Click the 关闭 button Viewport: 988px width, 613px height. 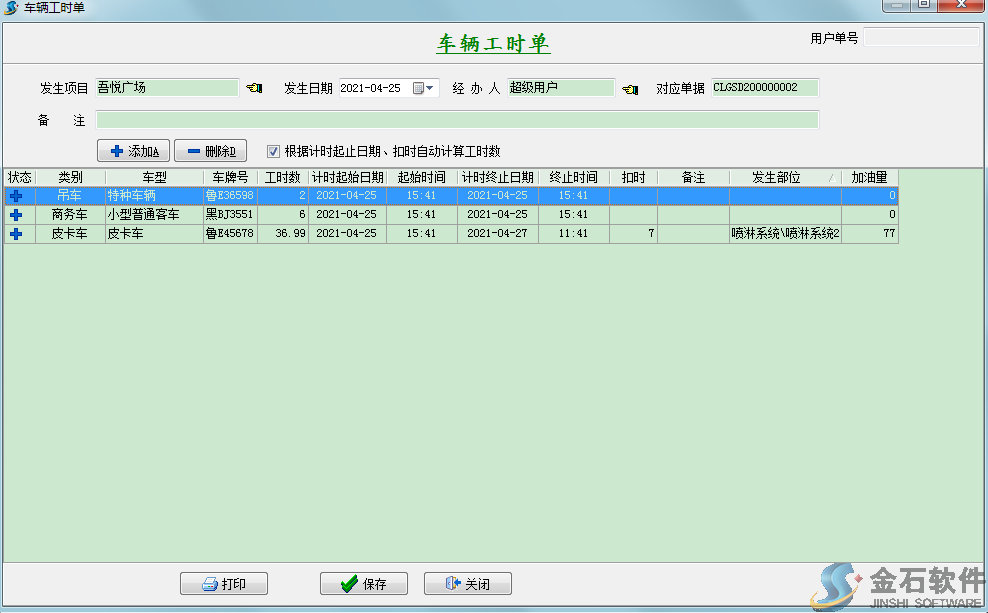tap(467, 584)
